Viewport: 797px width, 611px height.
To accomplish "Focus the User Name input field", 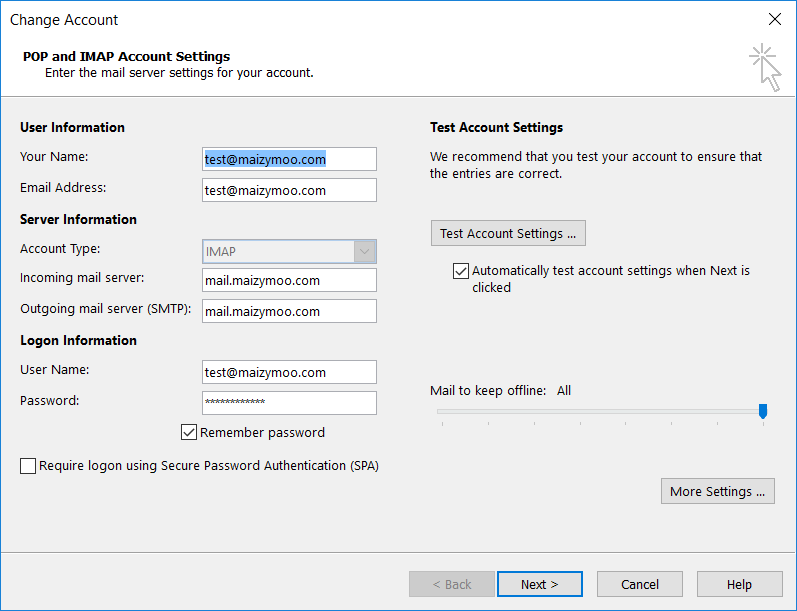I will [289, 372].
